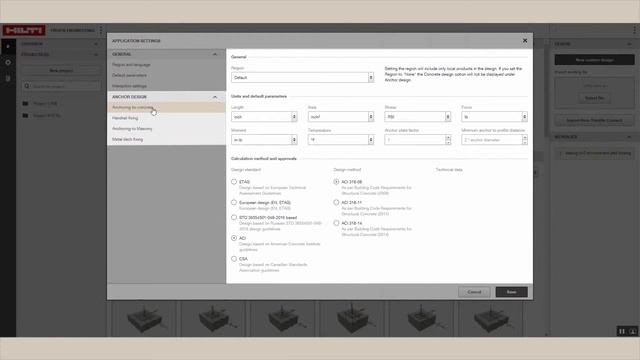Choose the ACI 318-11 design method
Viewport: 640px width, 360px height.
coord(336,202)
